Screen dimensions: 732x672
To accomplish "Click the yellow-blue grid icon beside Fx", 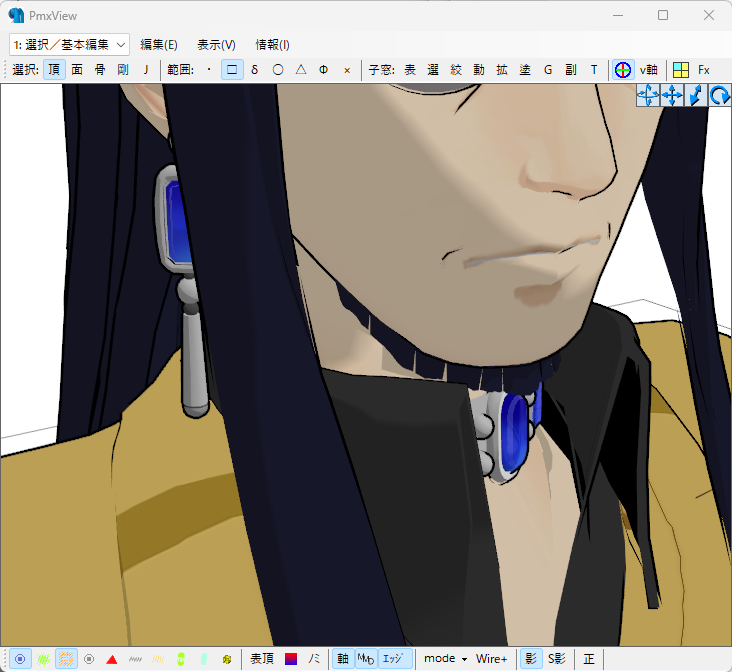I will [681, 70].
